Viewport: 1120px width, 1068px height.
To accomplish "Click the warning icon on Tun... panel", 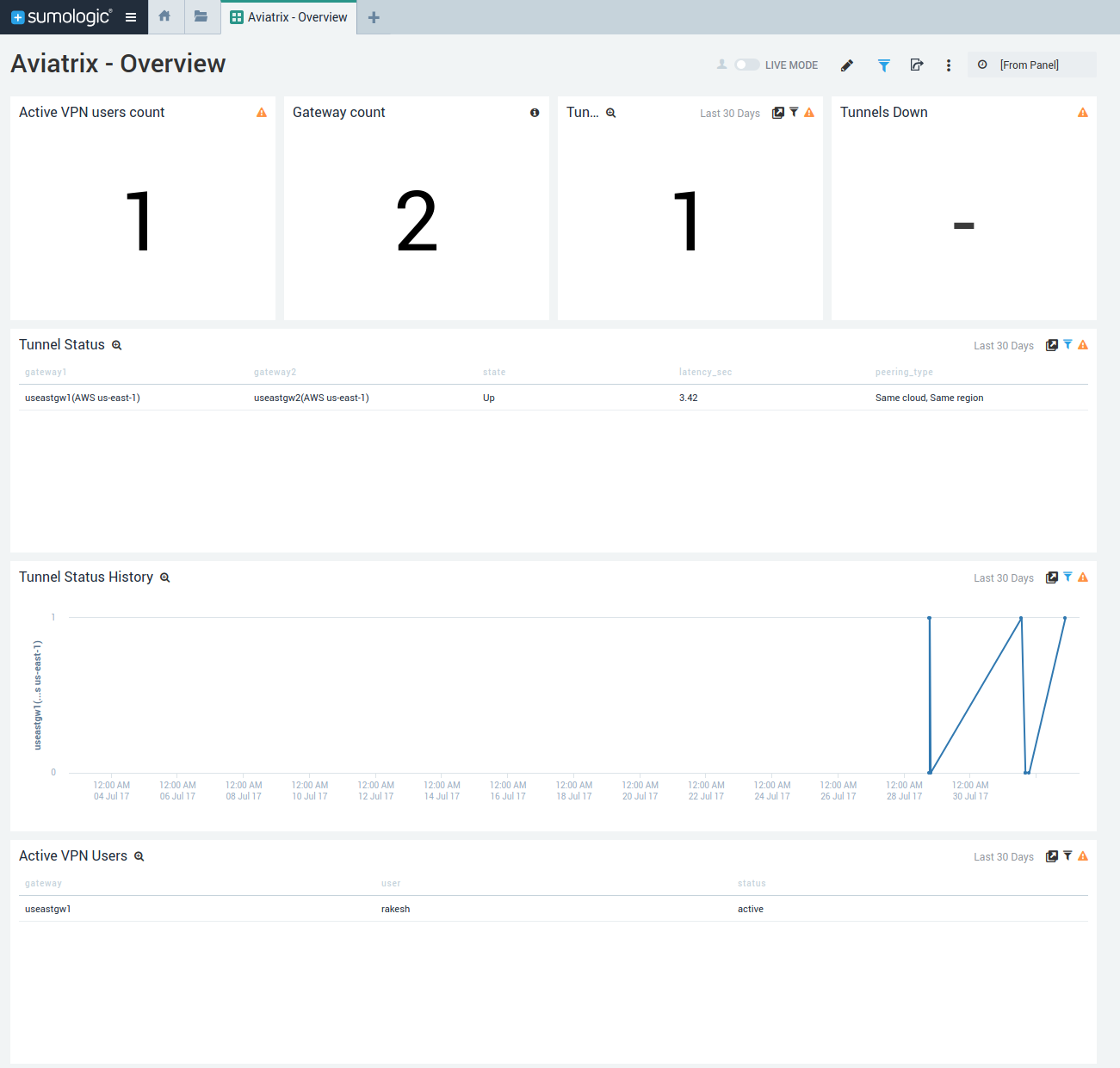I will pos(809,113).
